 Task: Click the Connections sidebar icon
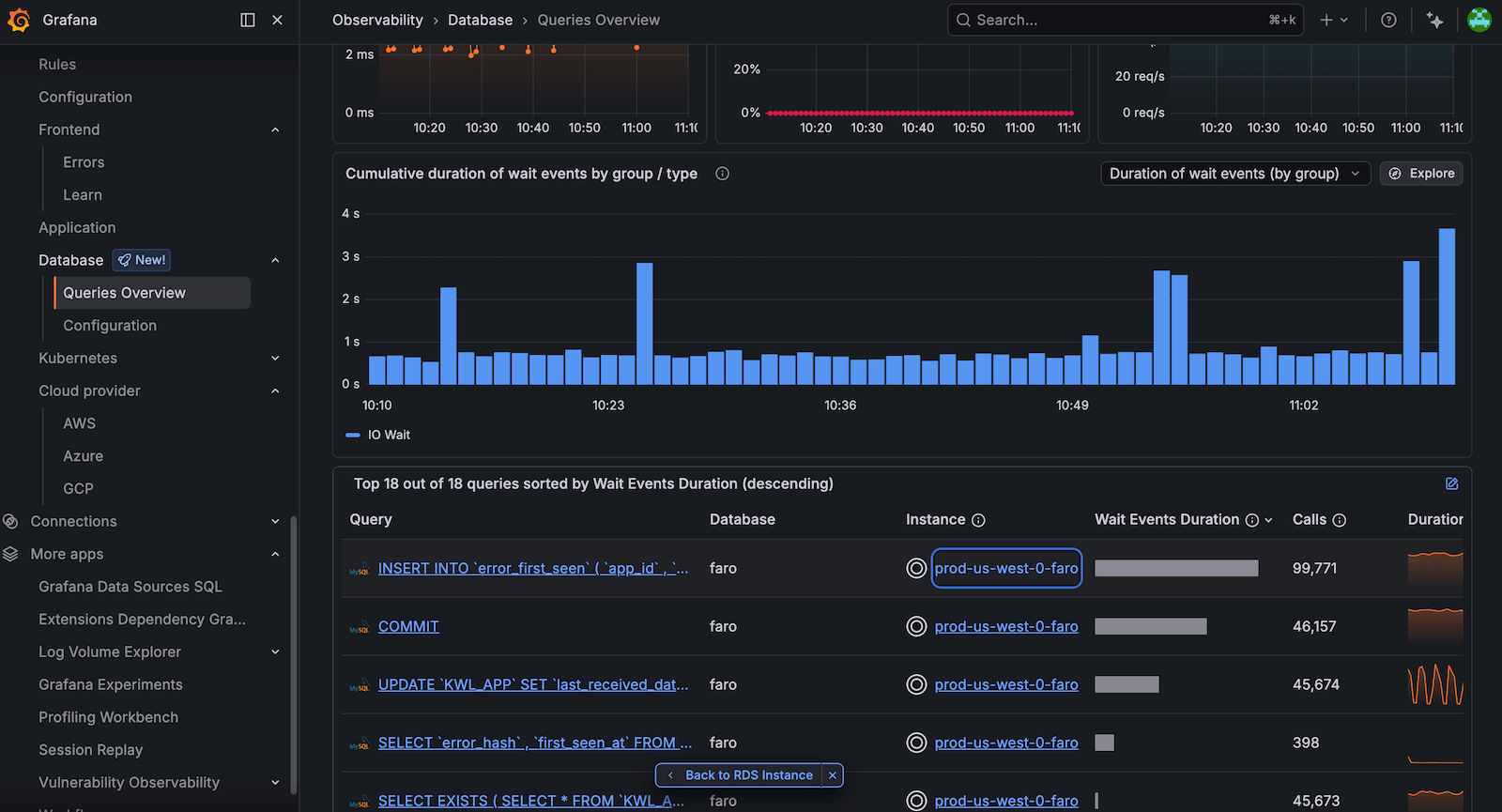pos(10,521)
